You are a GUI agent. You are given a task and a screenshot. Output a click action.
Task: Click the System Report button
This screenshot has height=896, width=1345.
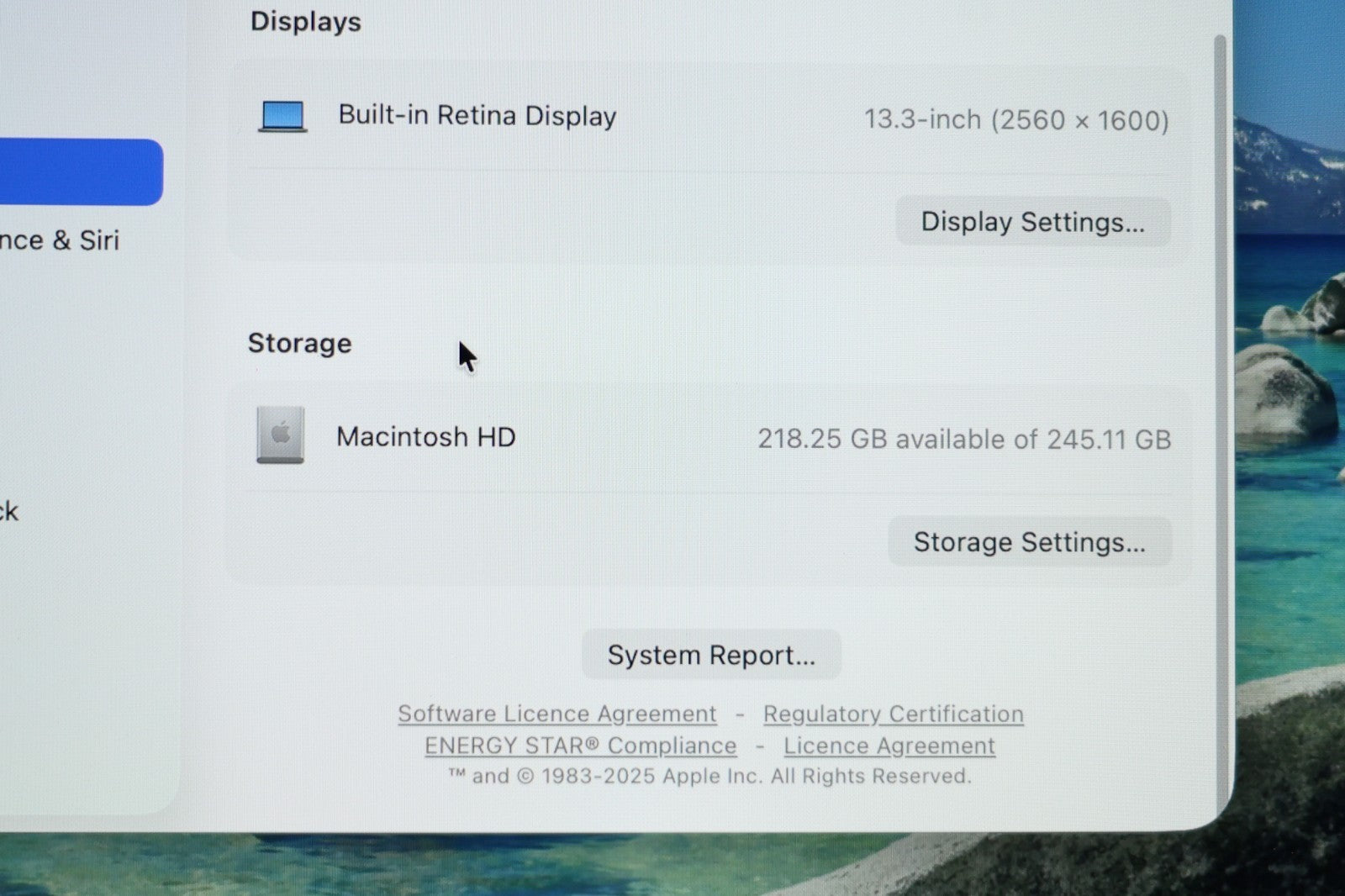click(711, 655)
